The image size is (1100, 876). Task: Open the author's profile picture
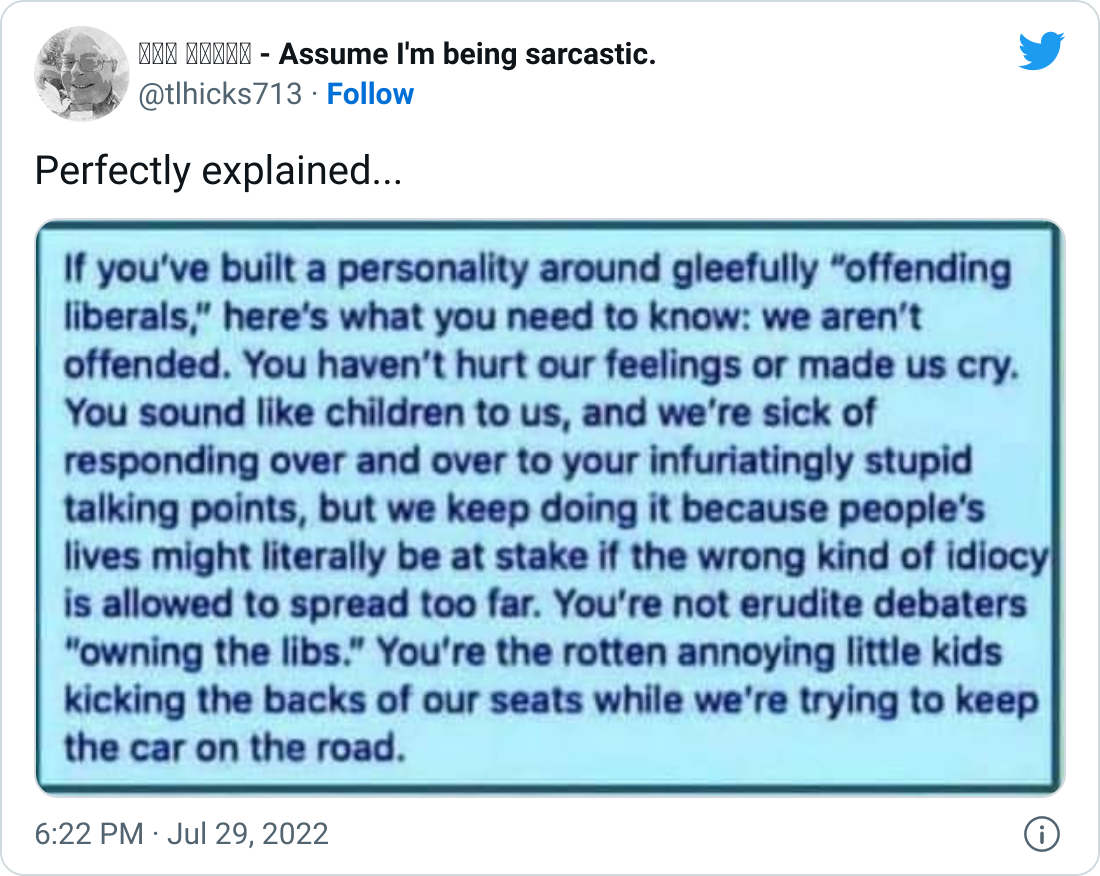pos(81,74)
